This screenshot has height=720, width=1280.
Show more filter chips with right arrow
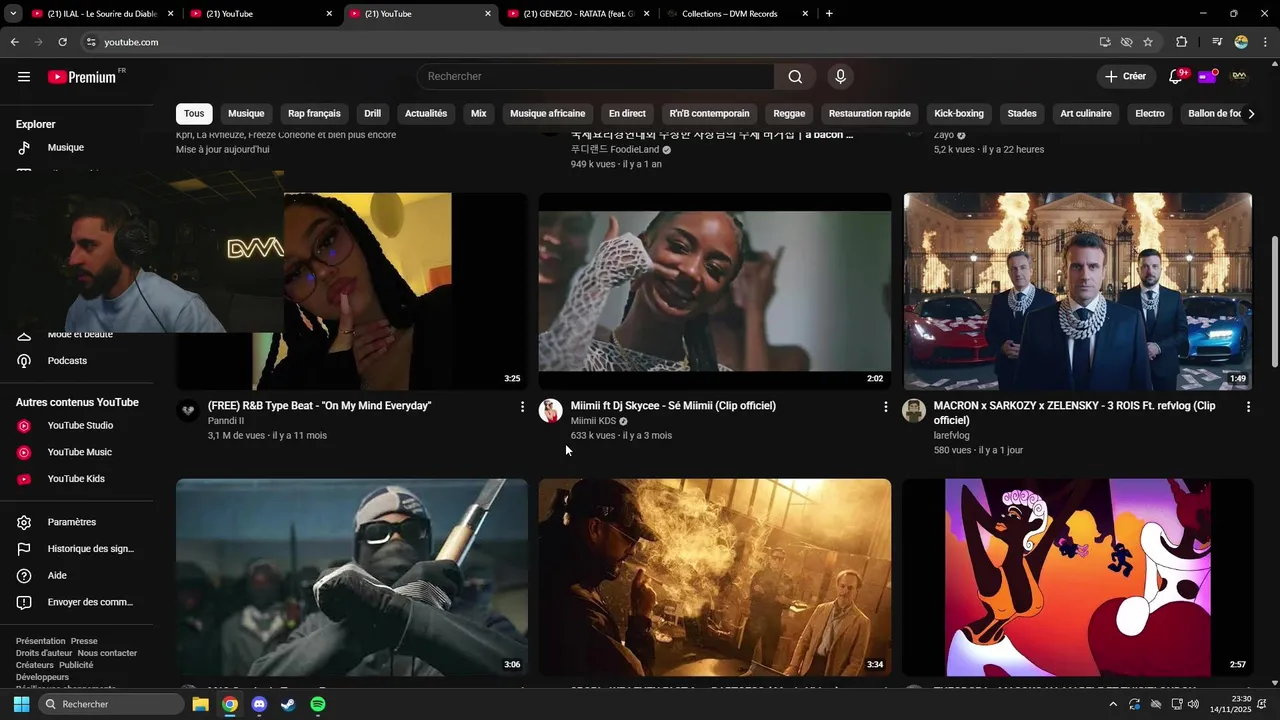(1251, 113)
